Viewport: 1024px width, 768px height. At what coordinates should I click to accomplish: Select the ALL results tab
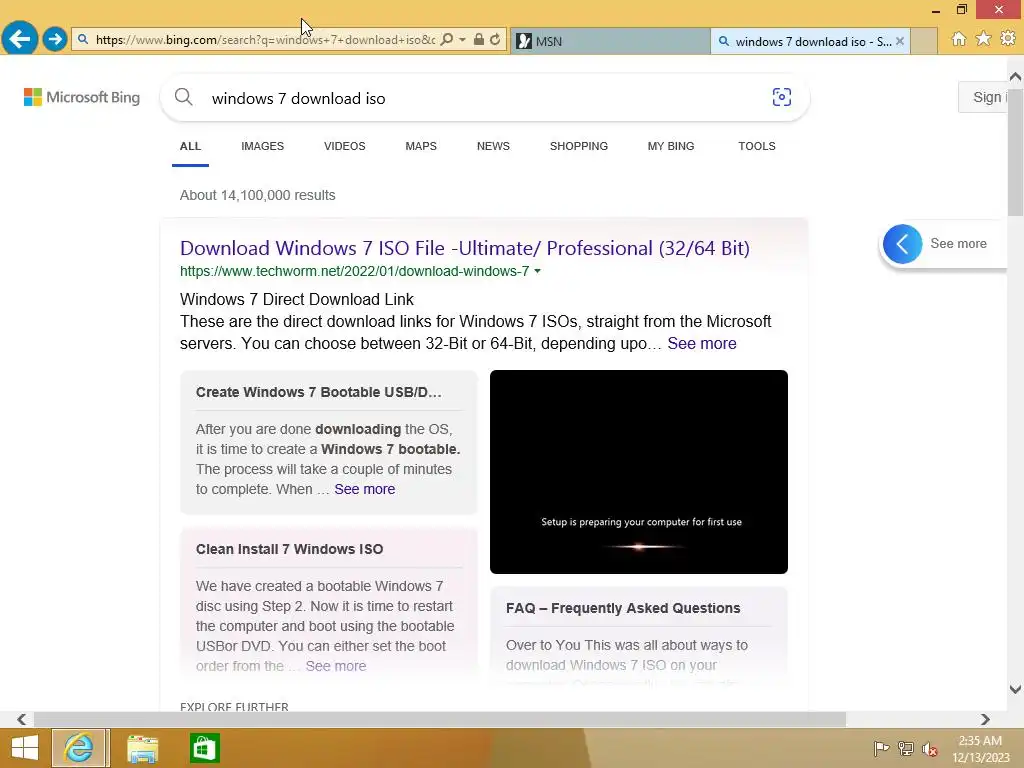click(190, 146)
